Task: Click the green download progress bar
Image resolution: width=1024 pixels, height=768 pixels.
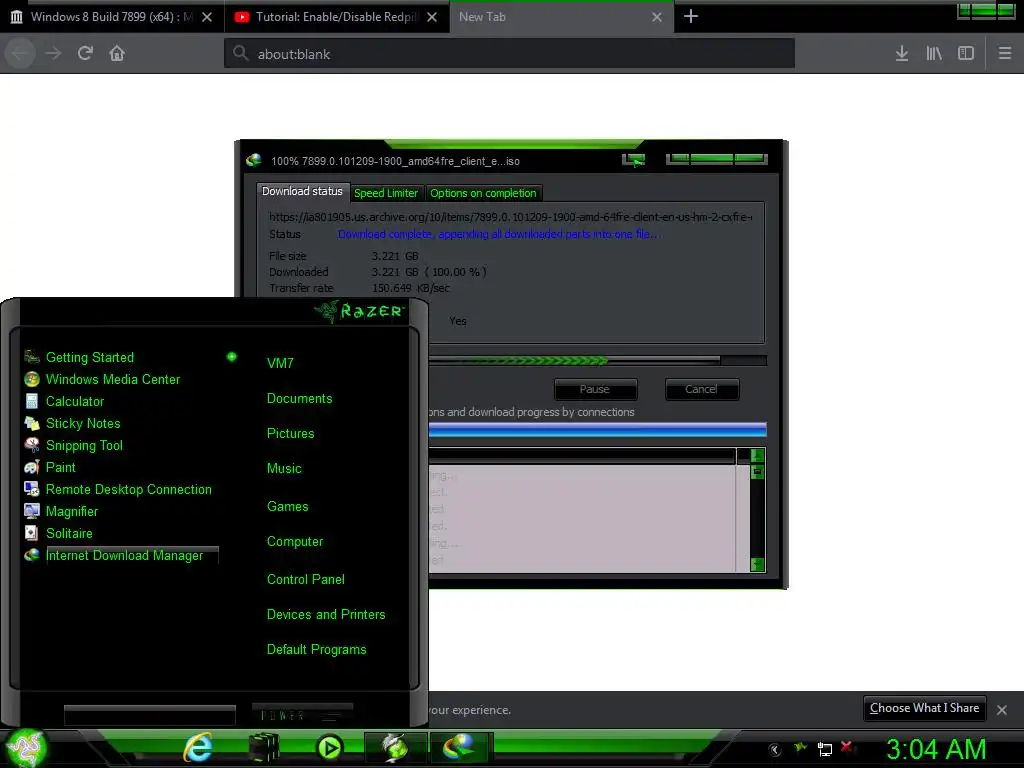Action: tap(598, 360)
